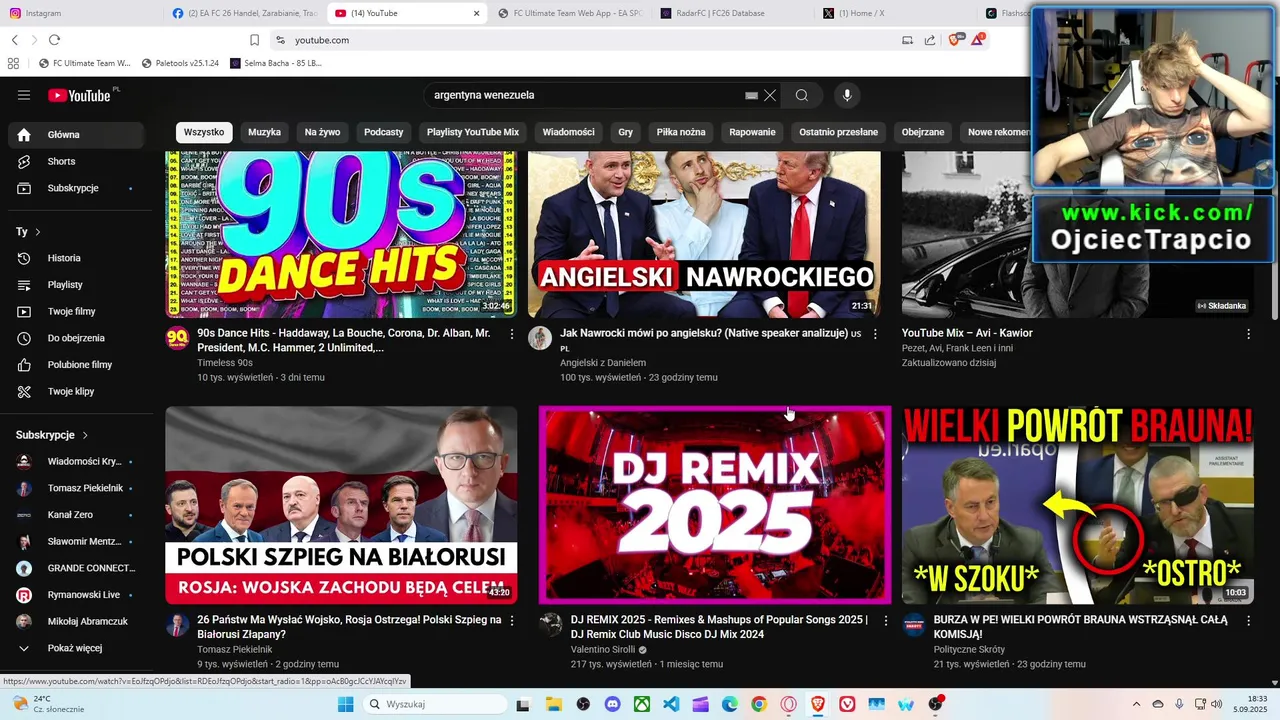
Task: Select the Rapowanie filter chip
Action: tap(752, 132)
